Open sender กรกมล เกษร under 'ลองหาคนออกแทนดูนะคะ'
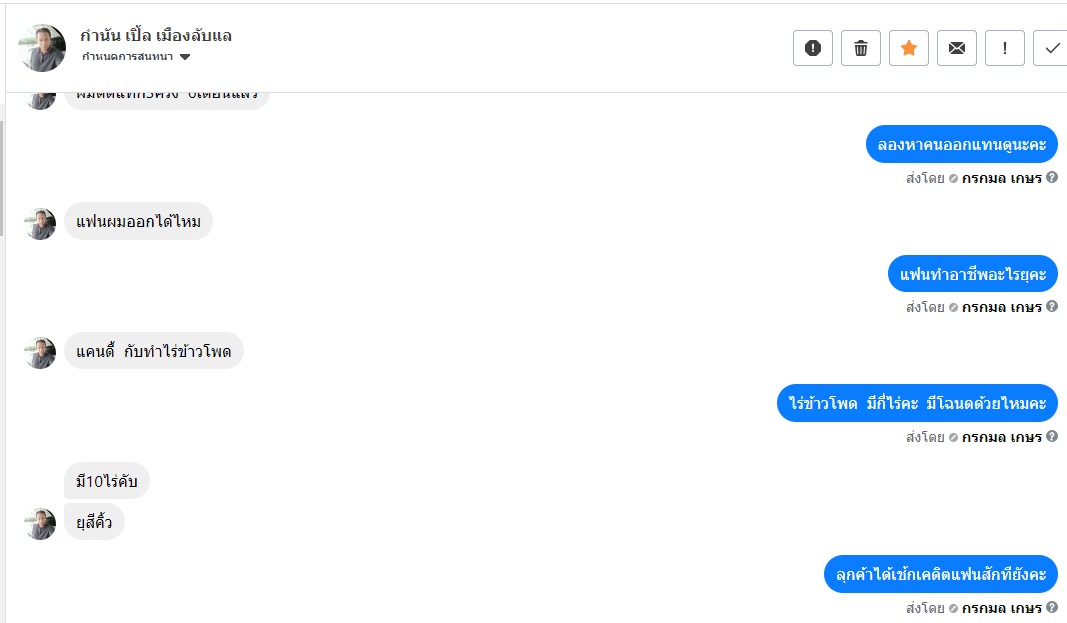This screenshot has width=1067, height=623. click(1001, 178)
